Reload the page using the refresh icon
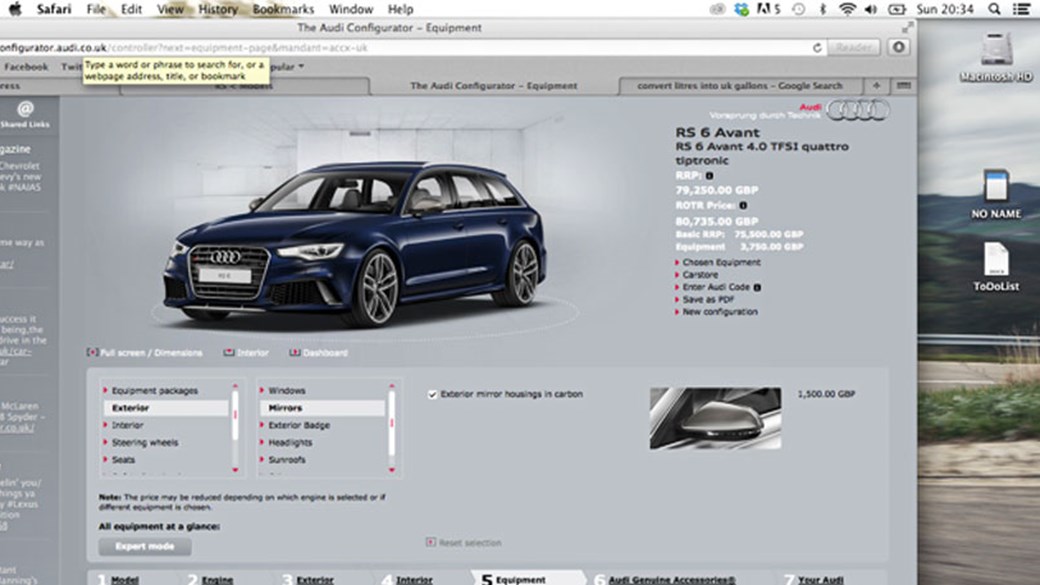The height and width of the screenshot is (585, 1040). [817, 48]
